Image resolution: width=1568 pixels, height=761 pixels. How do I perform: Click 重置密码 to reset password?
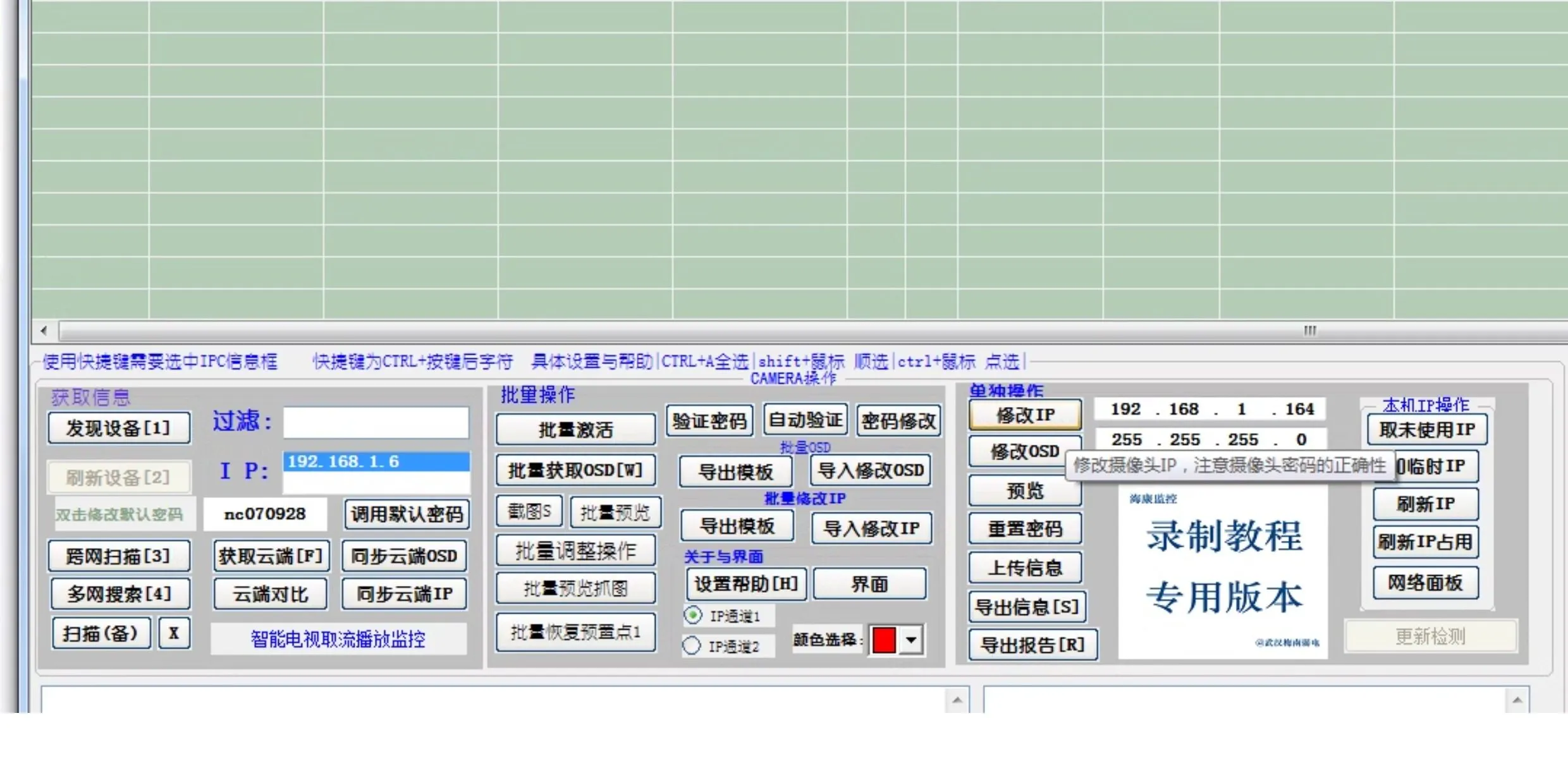[x=1024, y=528]
